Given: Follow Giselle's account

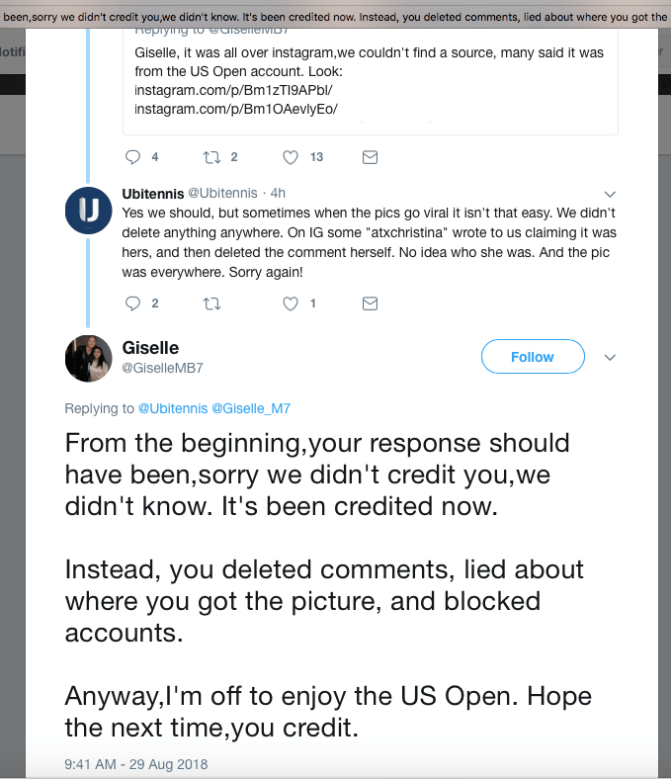Looking at the screenshot, I should tap(532, 357).
